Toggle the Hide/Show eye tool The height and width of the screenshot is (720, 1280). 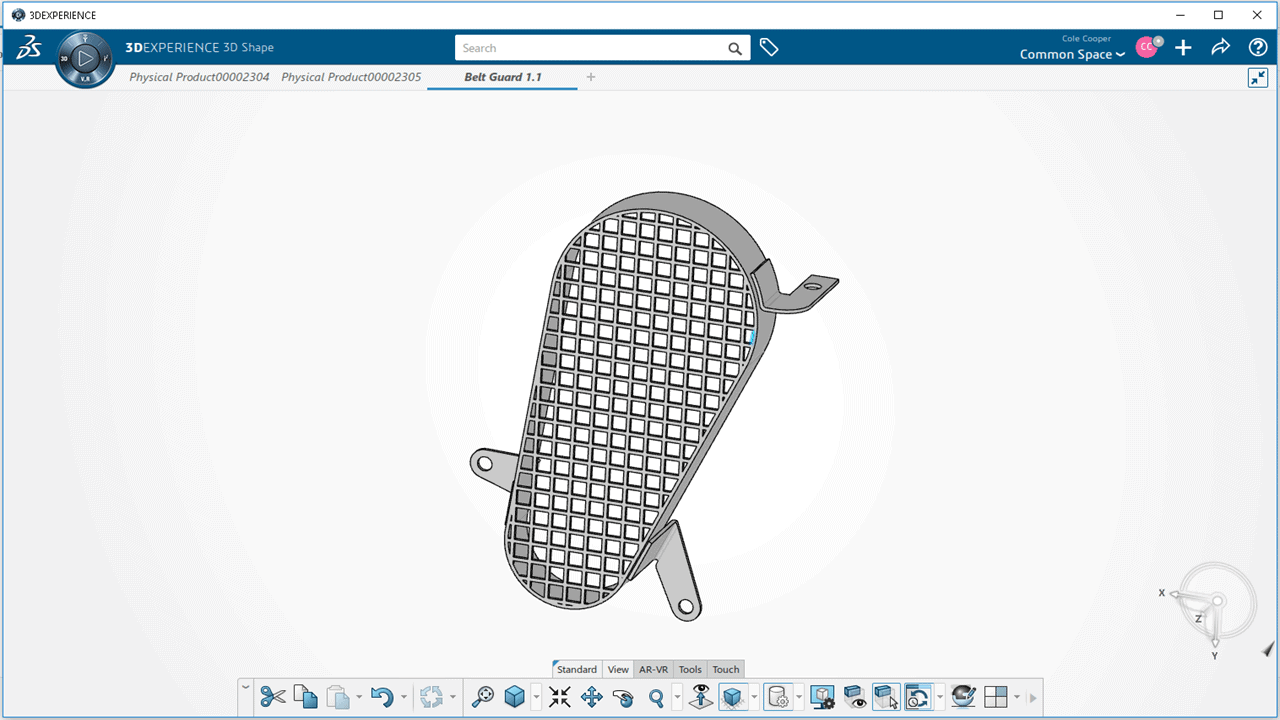coord(854,697)
